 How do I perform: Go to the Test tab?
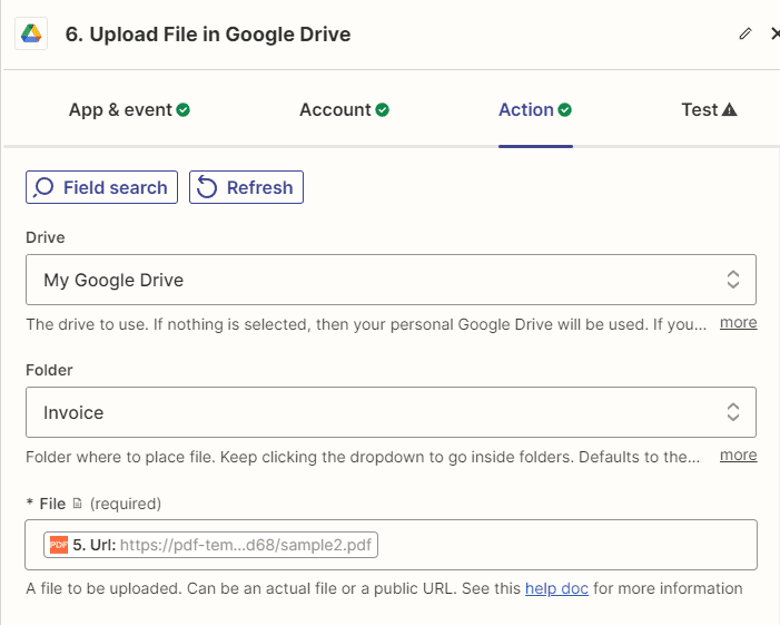[x=709, y=109]
